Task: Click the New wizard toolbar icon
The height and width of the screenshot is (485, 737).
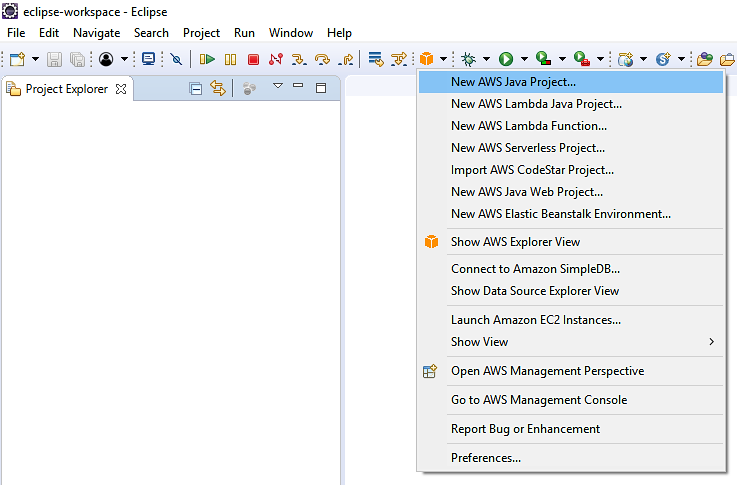Action: click(17, 59)
